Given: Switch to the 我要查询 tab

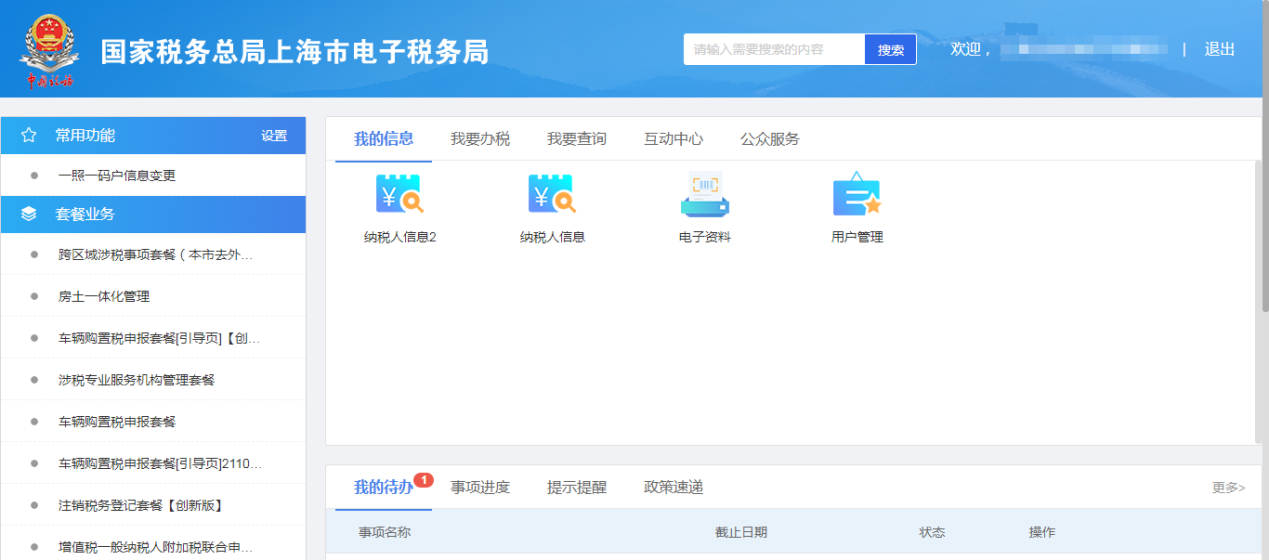Looking at the screenshot, I should 576,139.
